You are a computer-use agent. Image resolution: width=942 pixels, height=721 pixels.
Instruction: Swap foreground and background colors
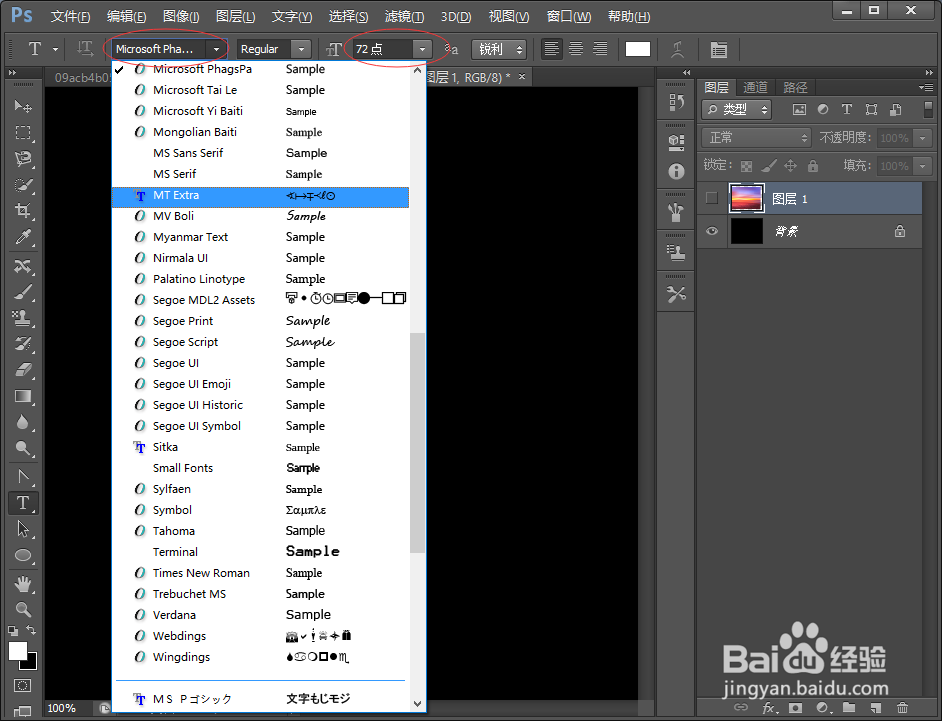tap(31, 630)
